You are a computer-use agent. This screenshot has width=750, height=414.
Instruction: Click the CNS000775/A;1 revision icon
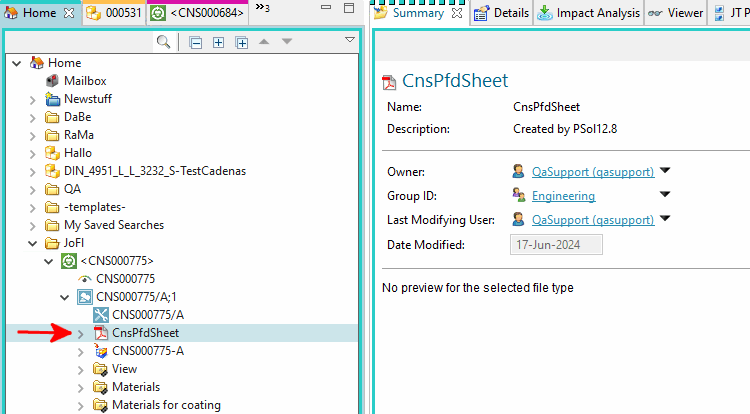pyautogui.click(x=85, y=297)
